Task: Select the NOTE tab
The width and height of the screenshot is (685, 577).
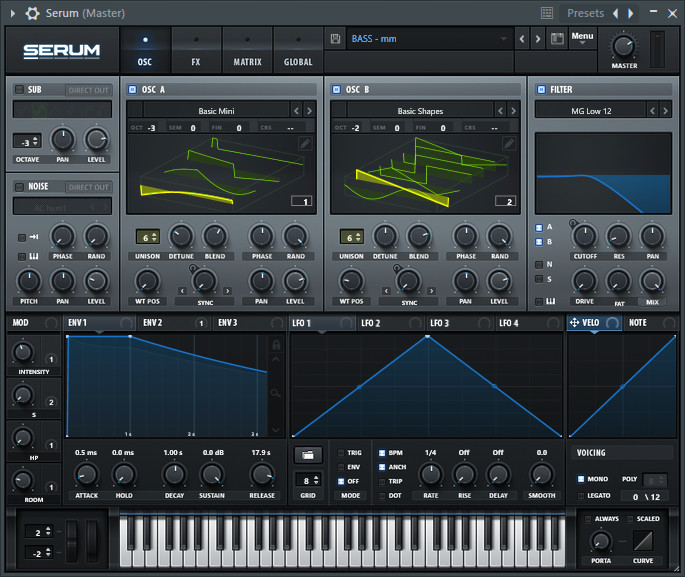Action: pos(651,323)
